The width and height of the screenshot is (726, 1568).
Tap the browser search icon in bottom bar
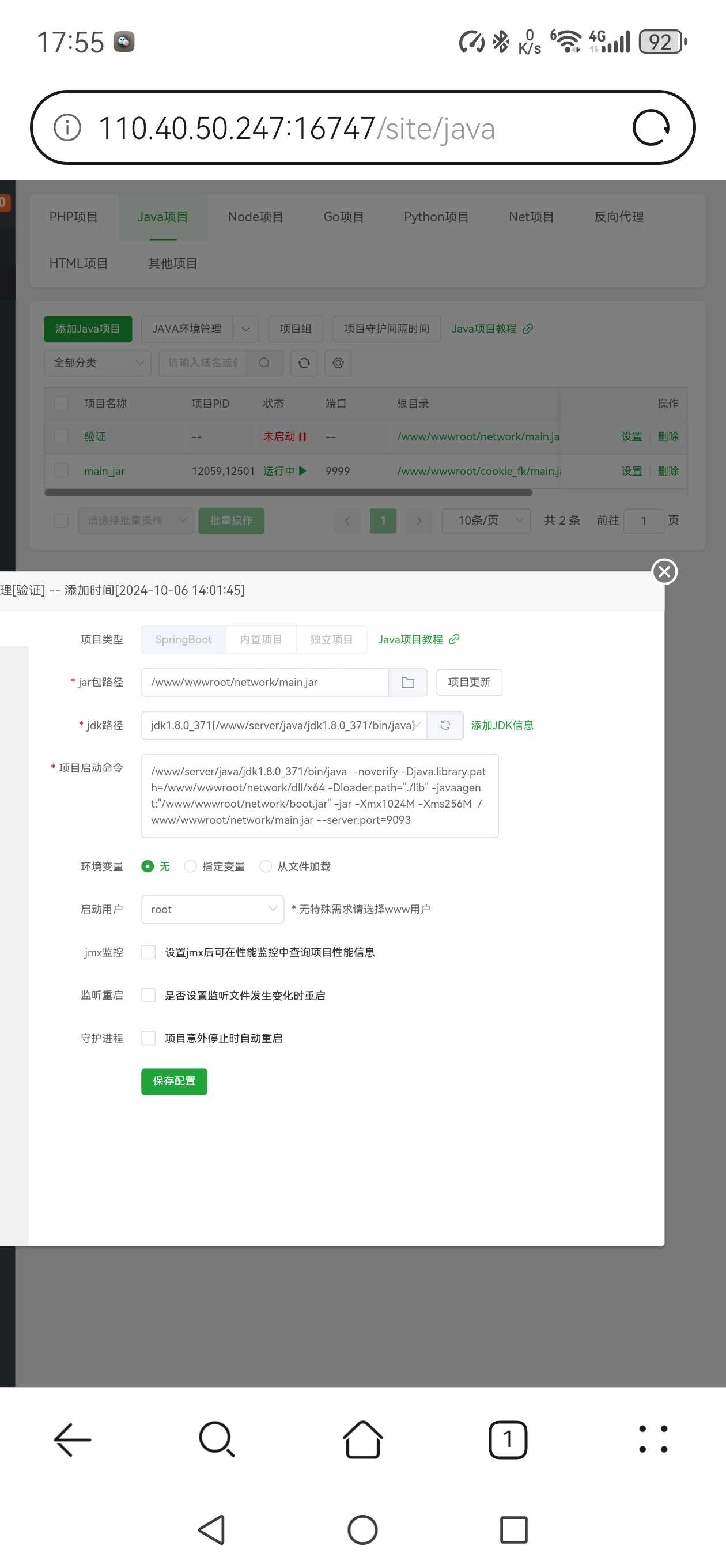pos(217,1439)
